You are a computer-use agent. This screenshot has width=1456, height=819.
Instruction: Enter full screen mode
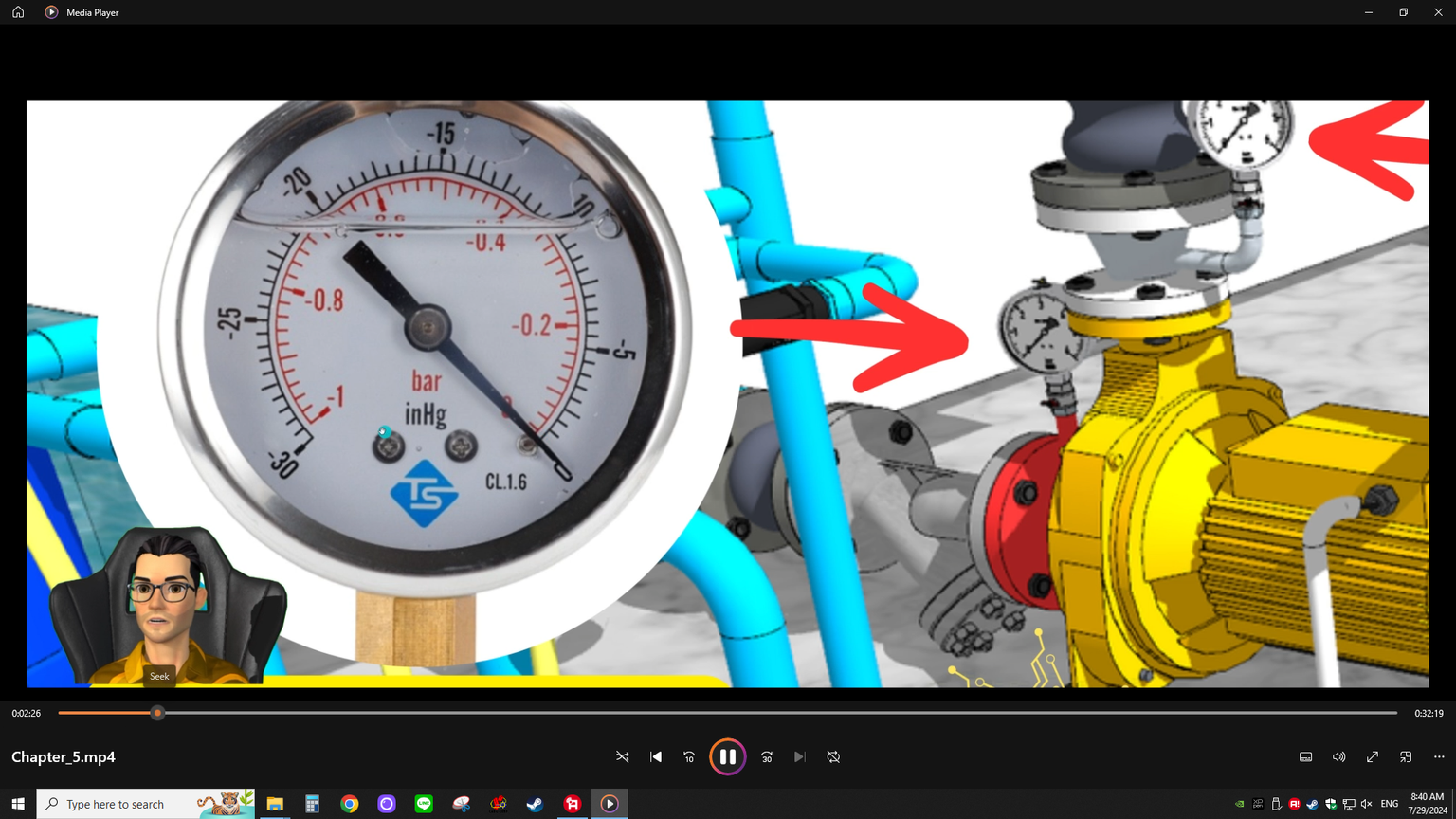coord(1373,757)
